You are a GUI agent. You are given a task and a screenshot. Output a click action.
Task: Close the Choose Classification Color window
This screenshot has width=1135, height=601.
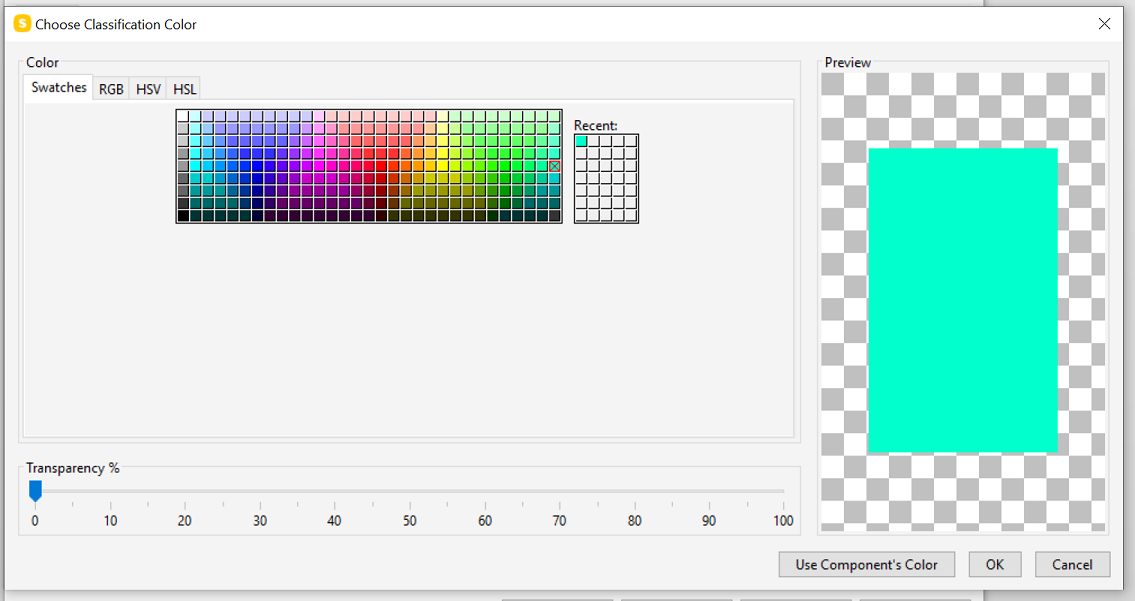[x=1104, y=24]
